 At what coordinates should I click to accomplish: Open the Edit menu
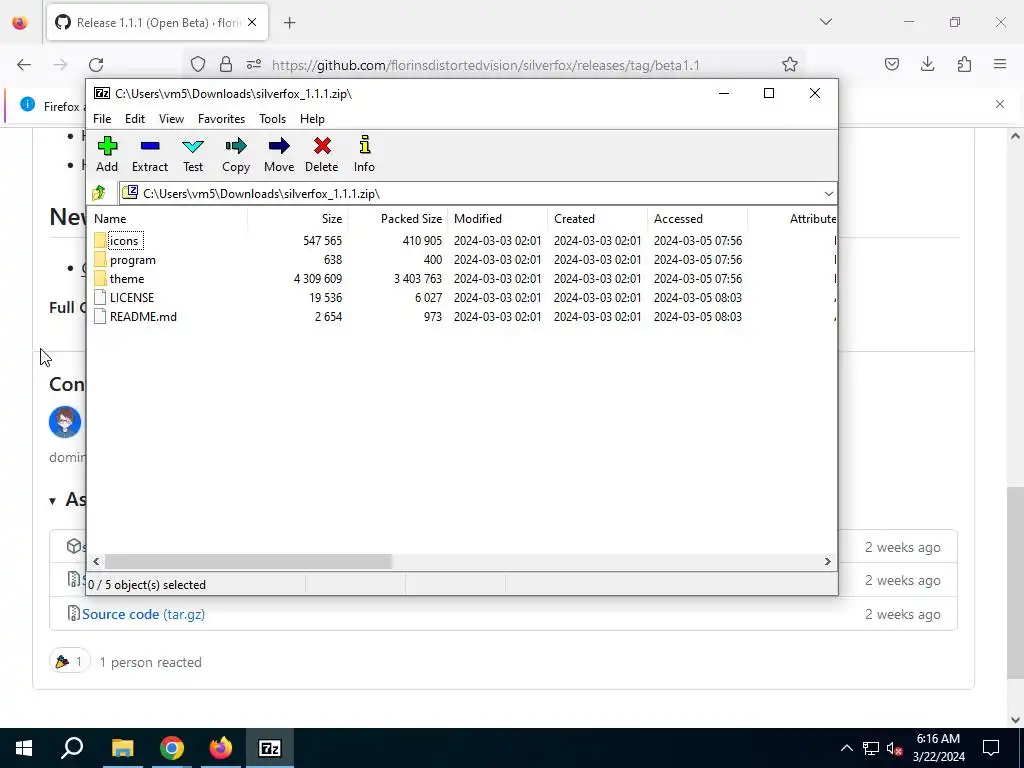pos(135,119)
